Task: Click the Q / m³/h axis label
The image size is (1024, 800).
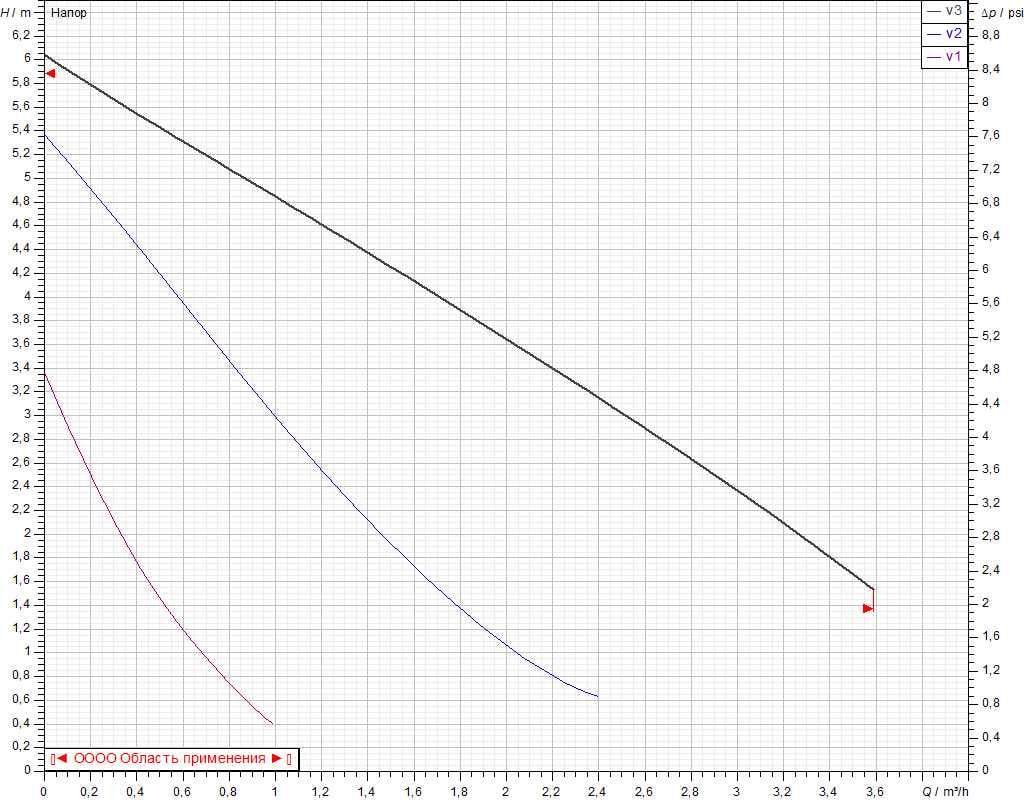Action: coord(947,790)
